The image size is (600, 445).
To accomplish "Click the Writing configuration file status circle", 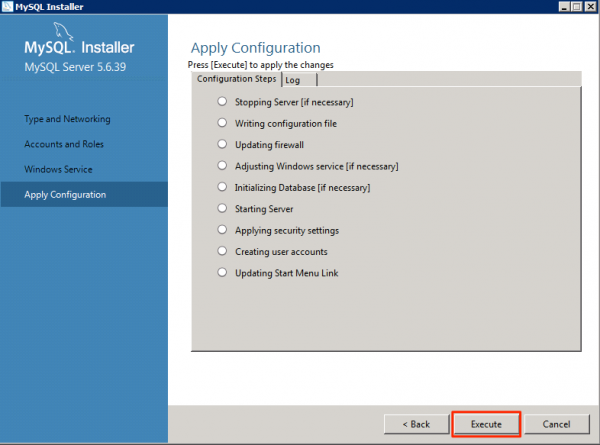I will [x=222, y=123].
